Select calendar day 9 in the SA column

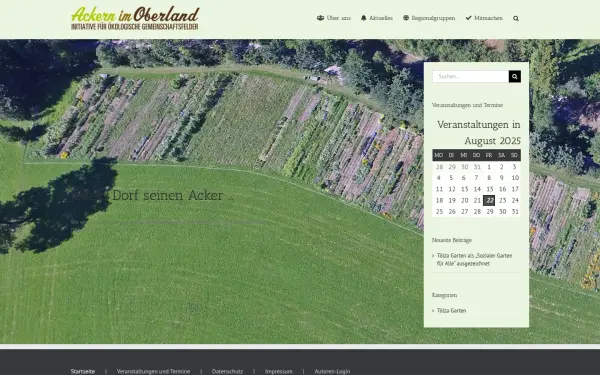pyautogui.click(x=502, y=178)
